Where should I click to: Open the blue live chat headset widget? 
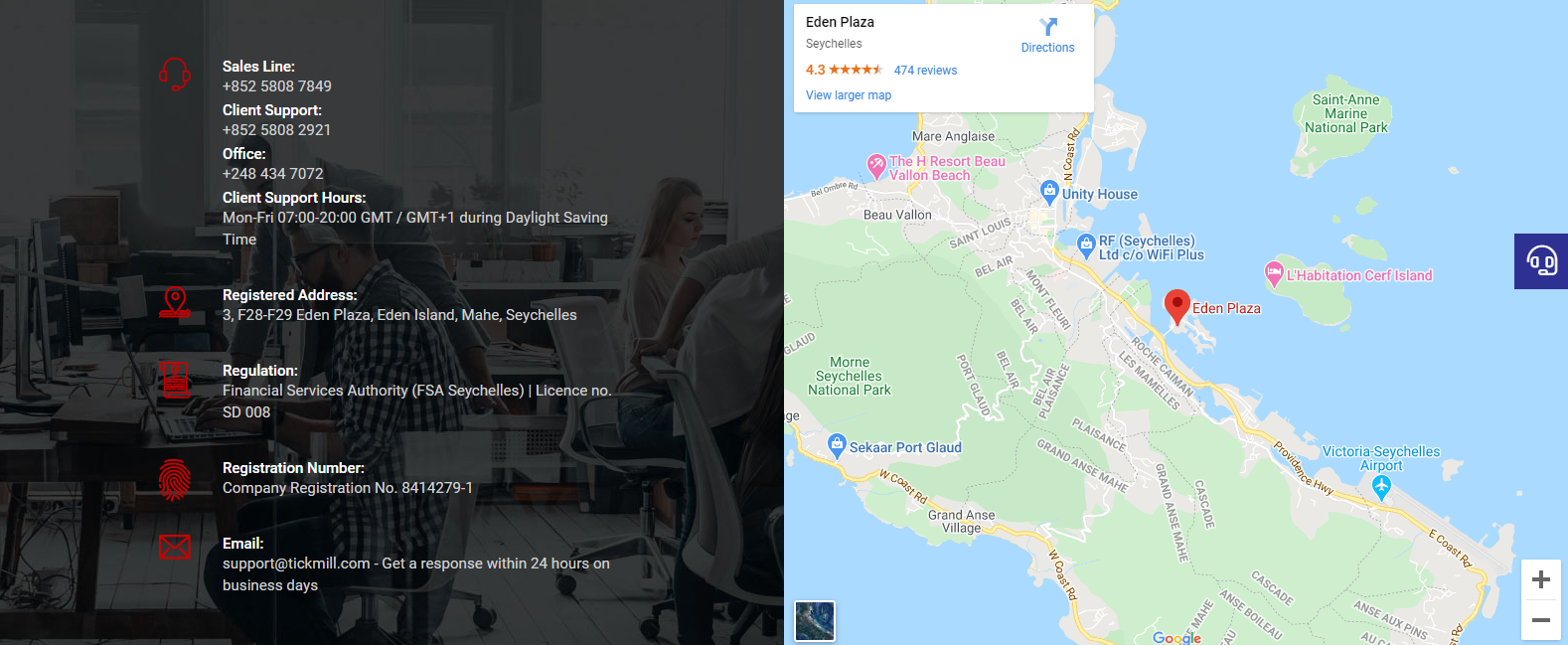[1541, 261]
